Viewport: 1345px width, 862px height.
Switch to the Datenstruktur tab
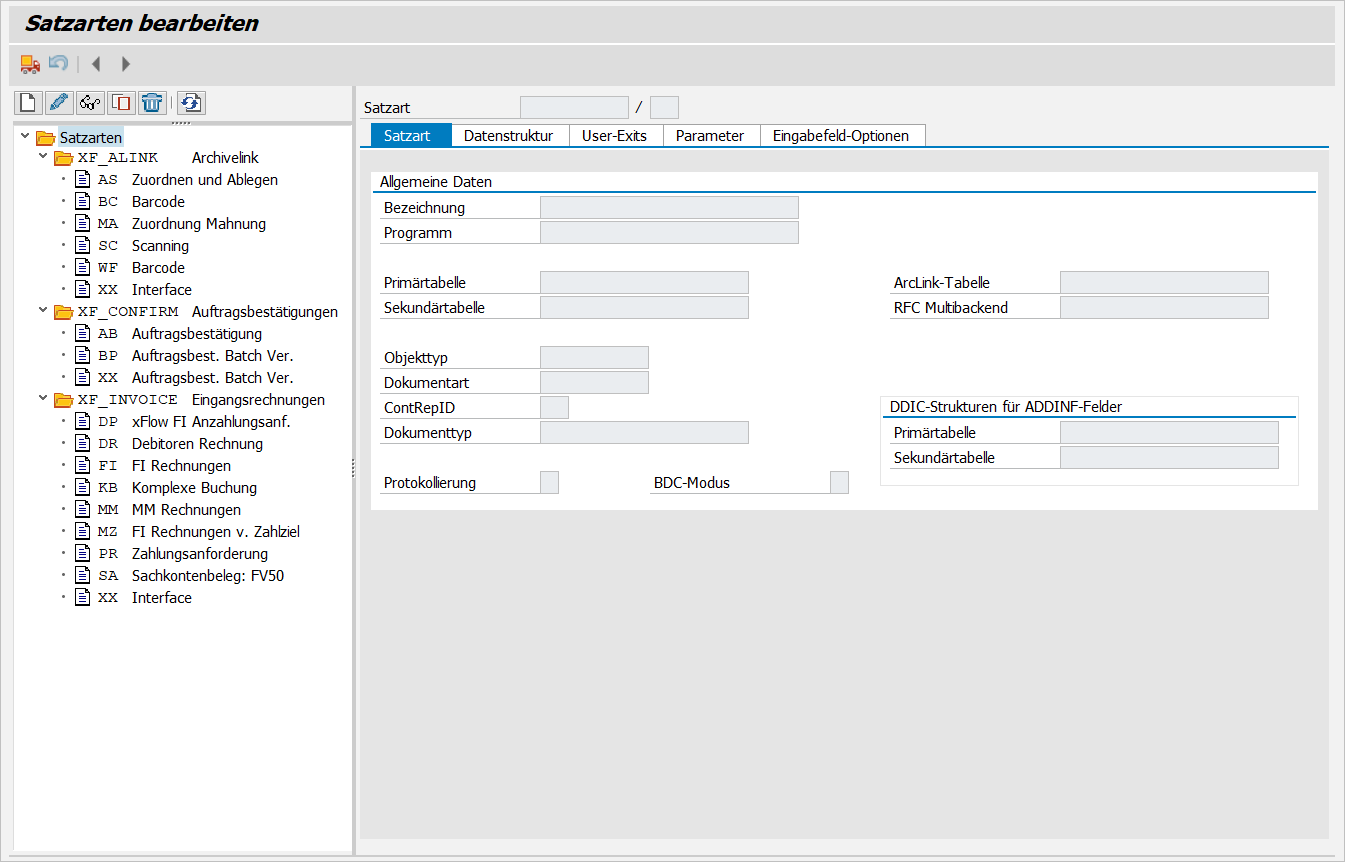point(508,135)
